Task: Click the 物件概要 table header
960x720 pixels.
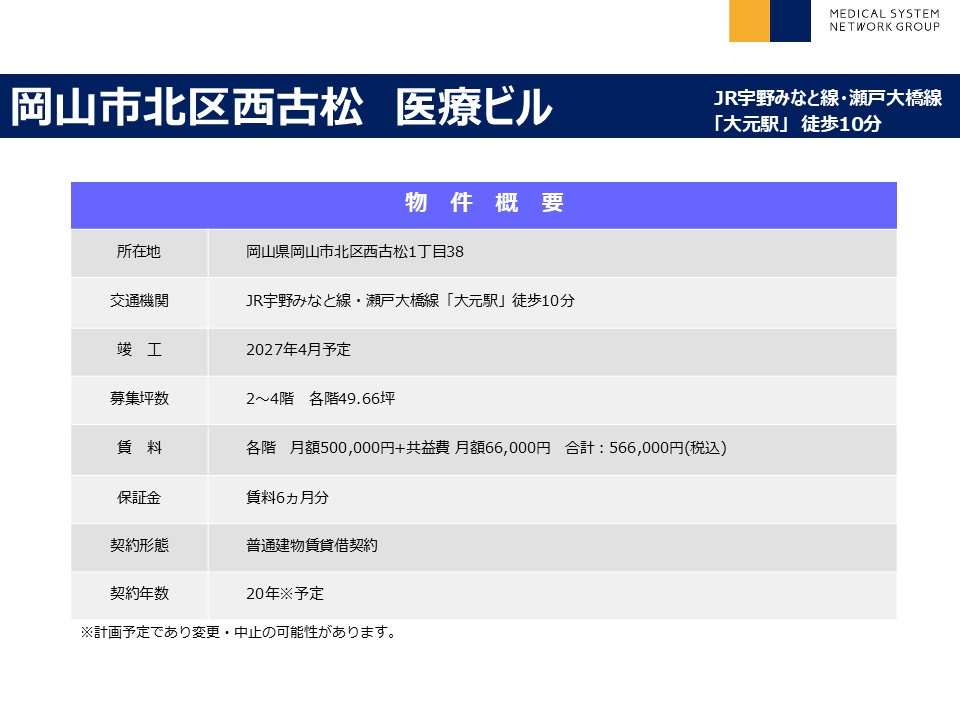Action: pyautogui.click(x=484, y=204)
